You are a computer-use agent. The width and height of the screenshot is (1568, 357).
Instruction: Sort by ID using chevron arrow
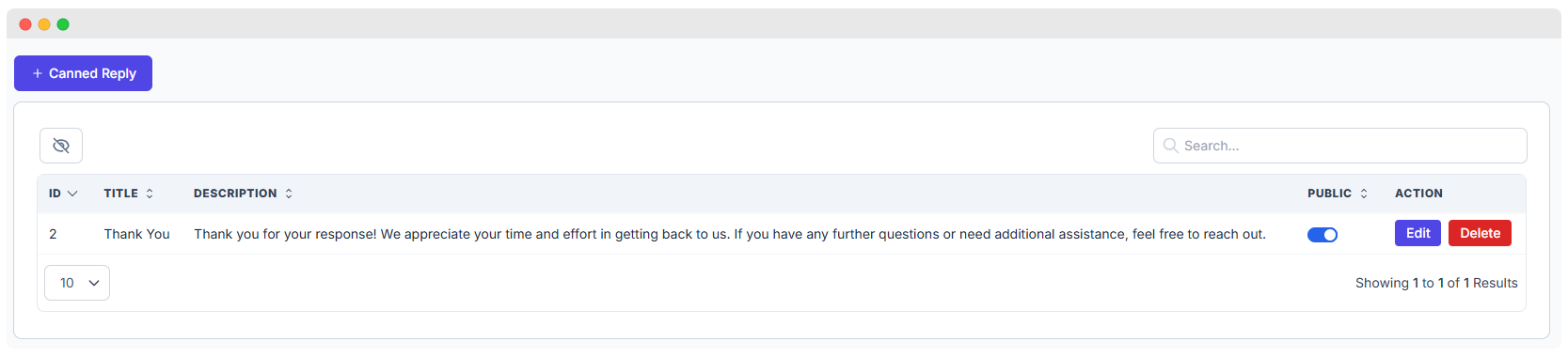pyautogui.click(x=72, y=194)
